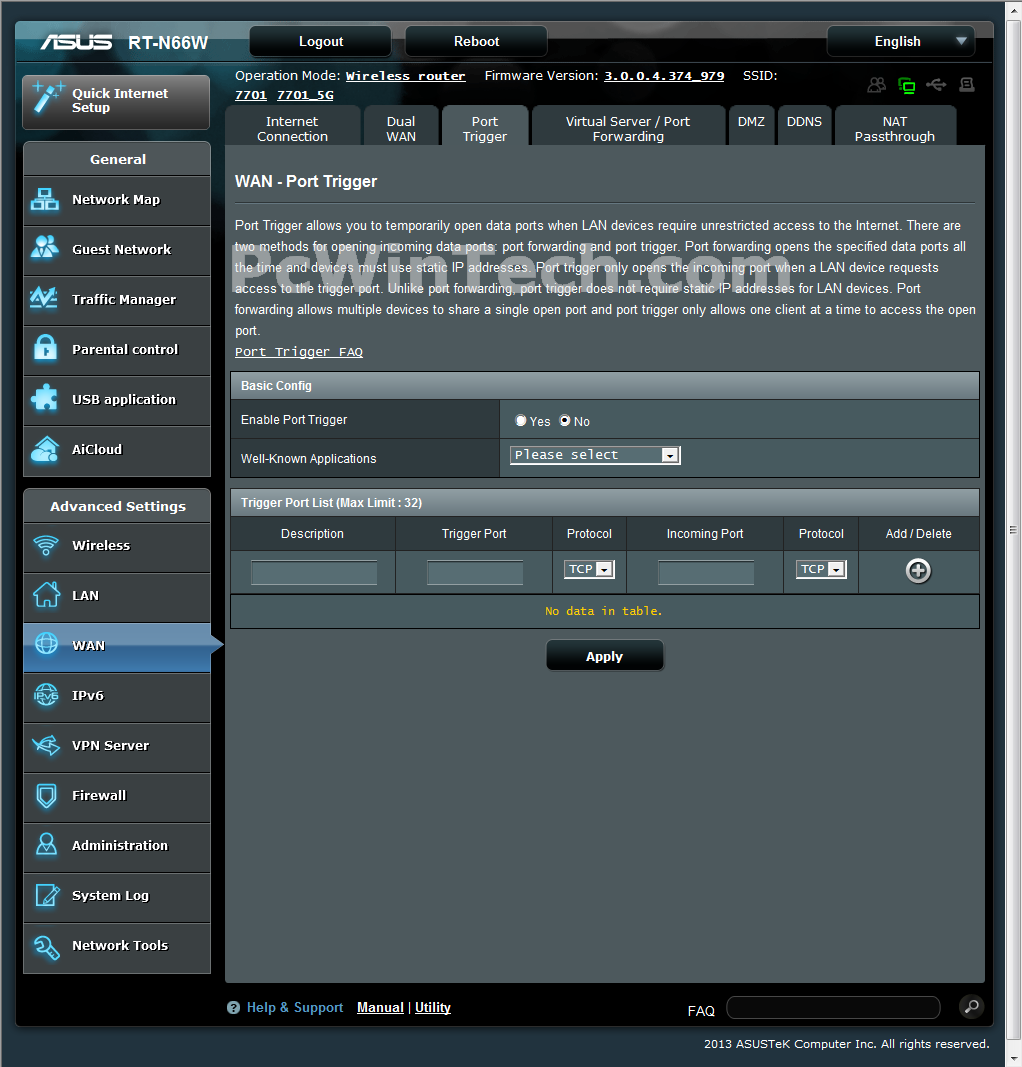Open the DDNS tab
Screen dimensions: 1022x1067
(x=804, y=125)
